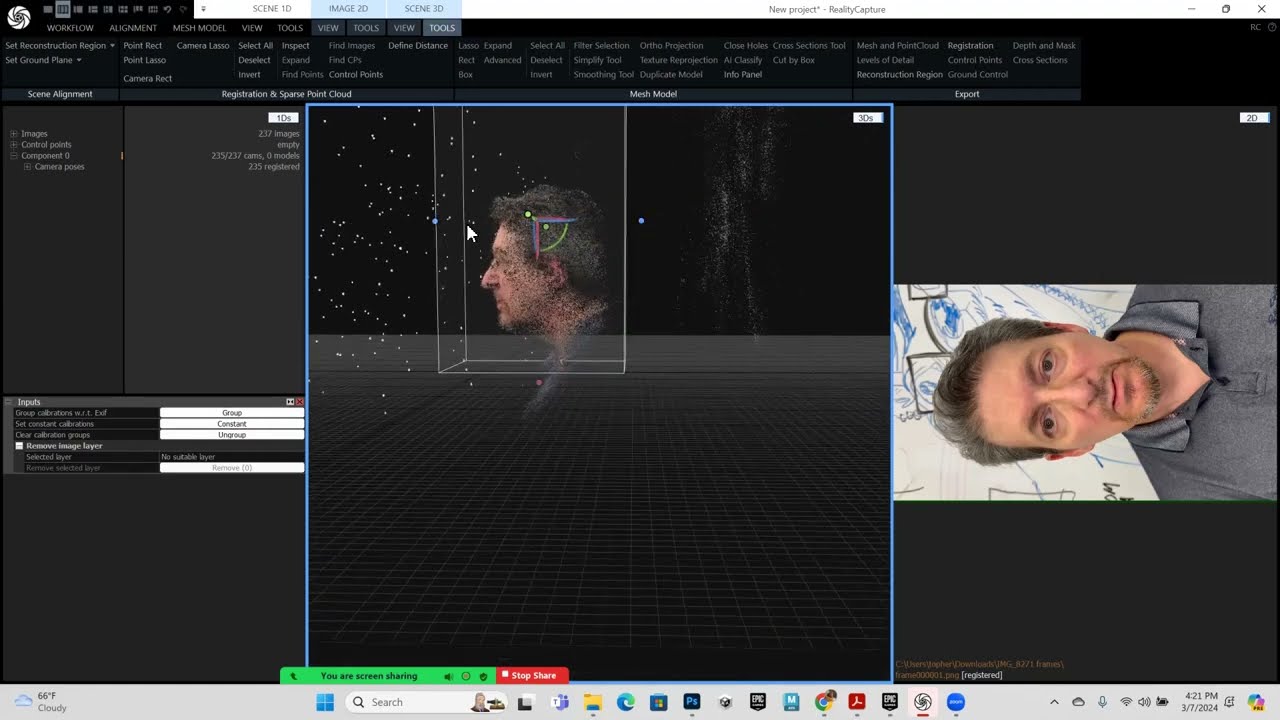1280x720 pixels.
Task: Open Photoshop from taskbar
Action: pos(691,702)
